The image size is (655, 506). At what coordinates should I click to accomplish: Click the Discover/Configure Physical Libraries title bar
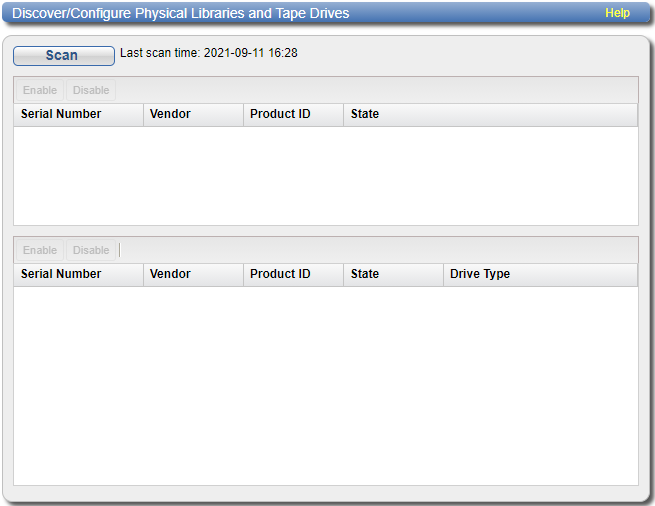click(x=181, y=13)
